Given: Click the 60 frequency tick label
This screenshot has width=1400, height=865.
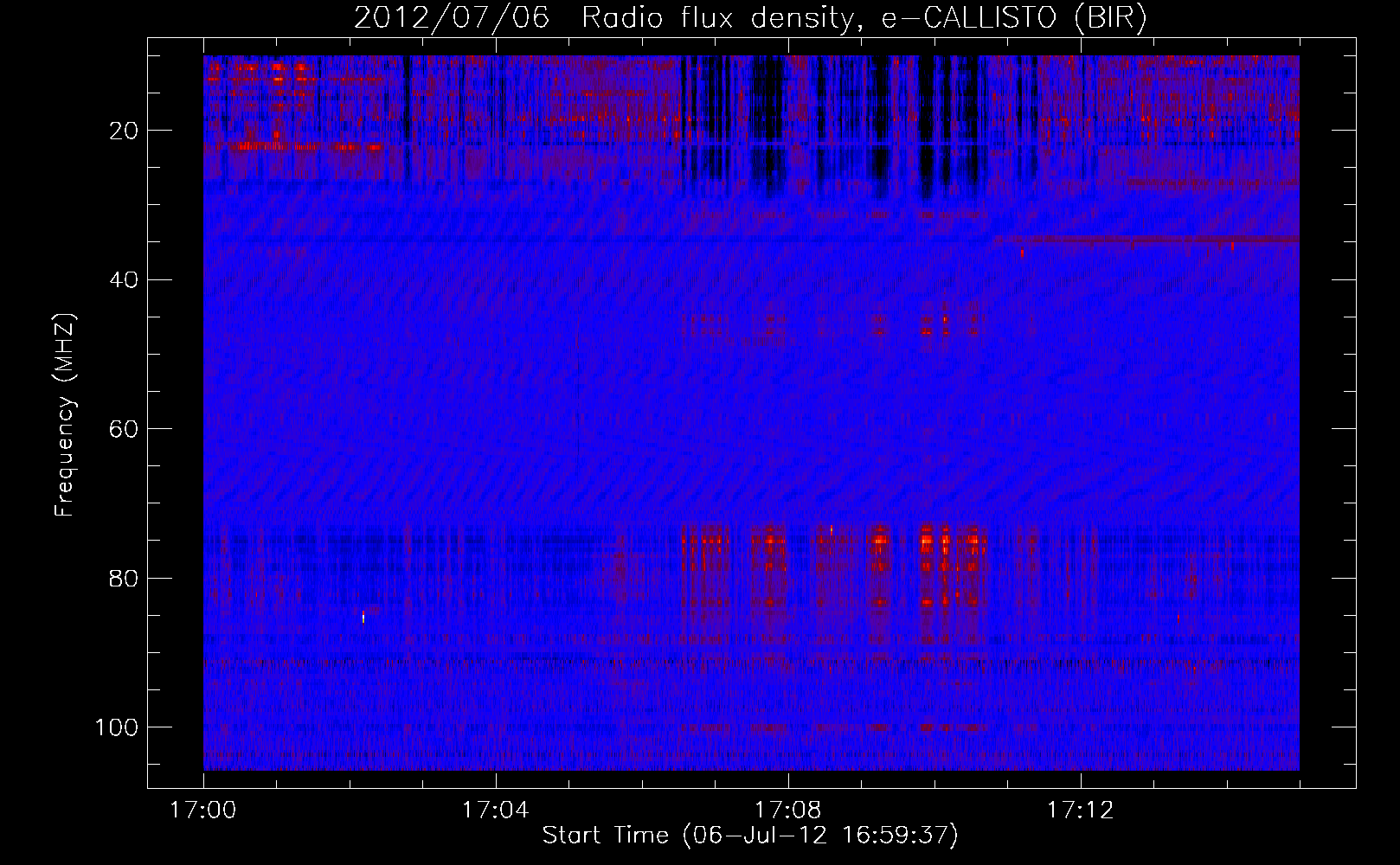Looking at the screenshot, I should point(124,429).
